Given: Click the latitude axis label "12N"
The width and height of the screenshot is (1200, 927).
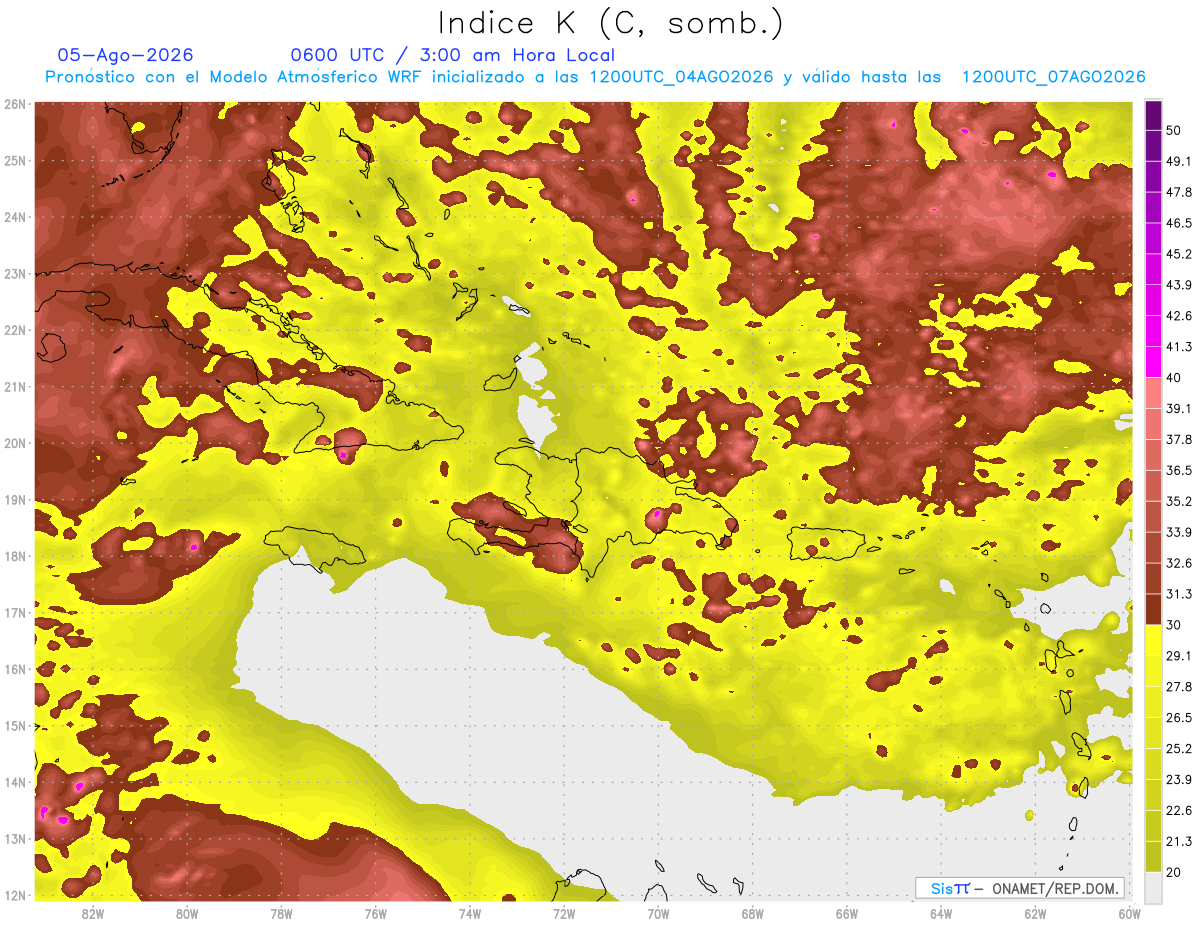Looking at the screenshot, I should coord(15,895).
